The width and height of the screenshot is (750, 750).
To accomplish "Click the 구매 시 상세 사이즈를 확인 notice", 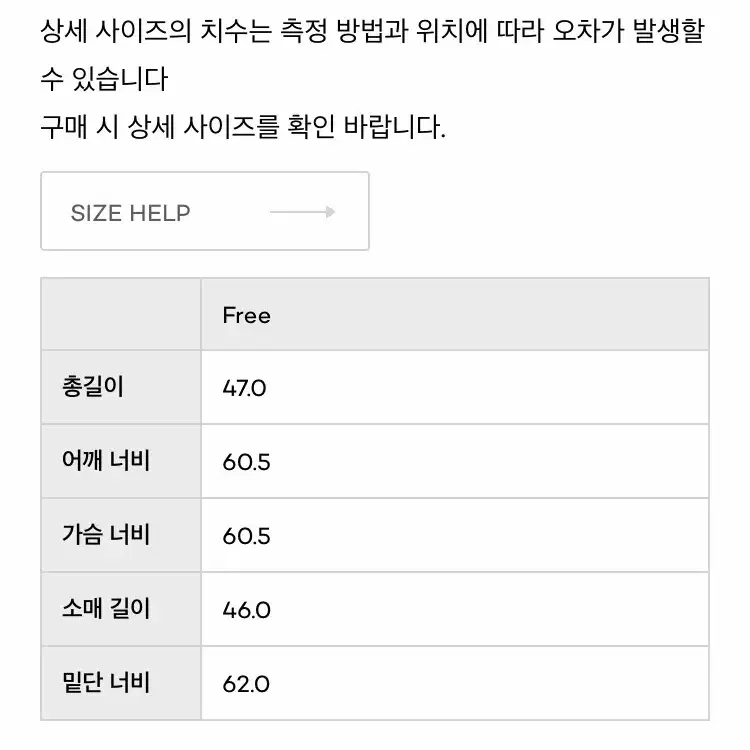I will [243, 127].
